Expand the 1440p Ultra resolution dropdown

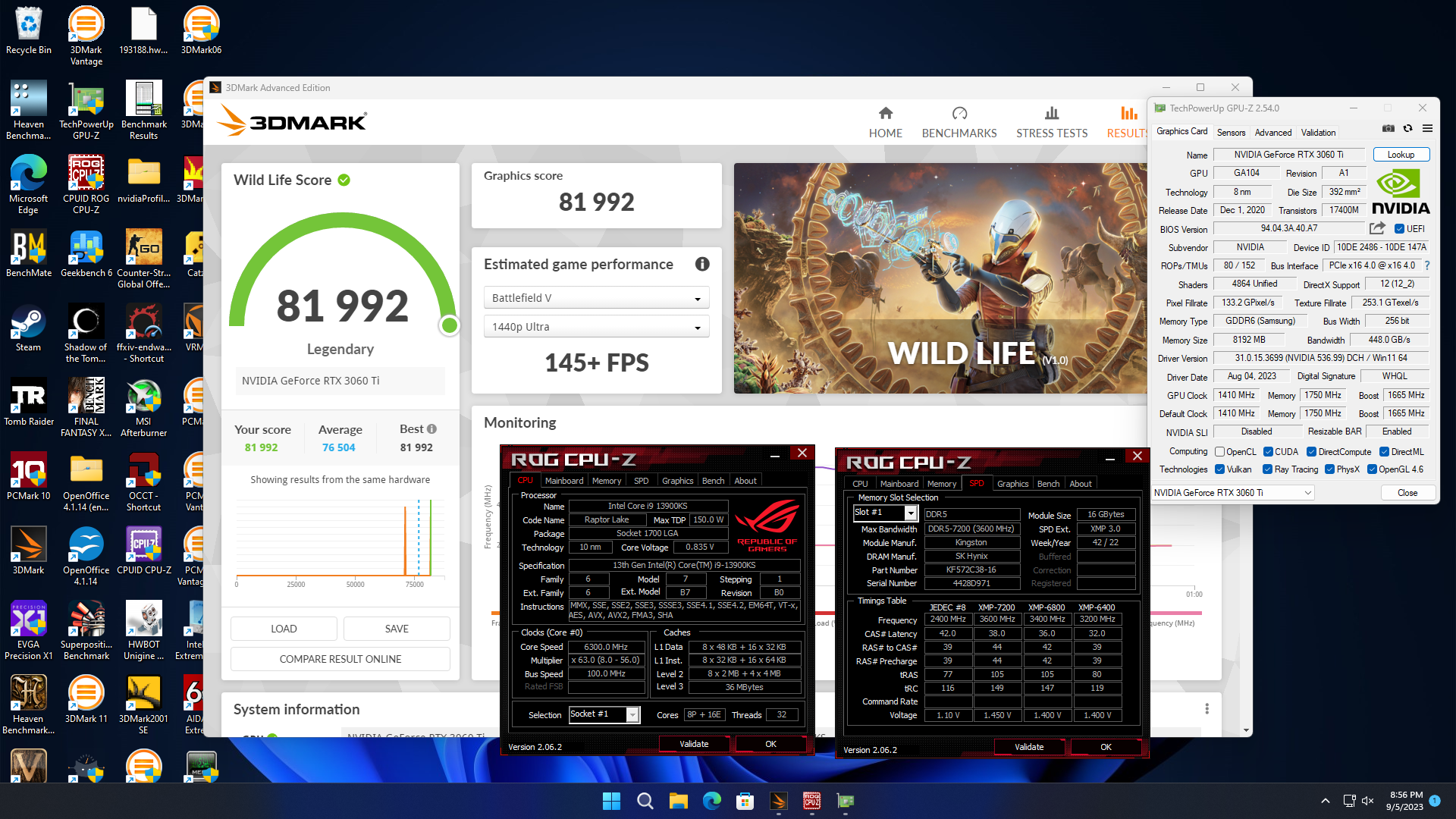pos(596,327)
